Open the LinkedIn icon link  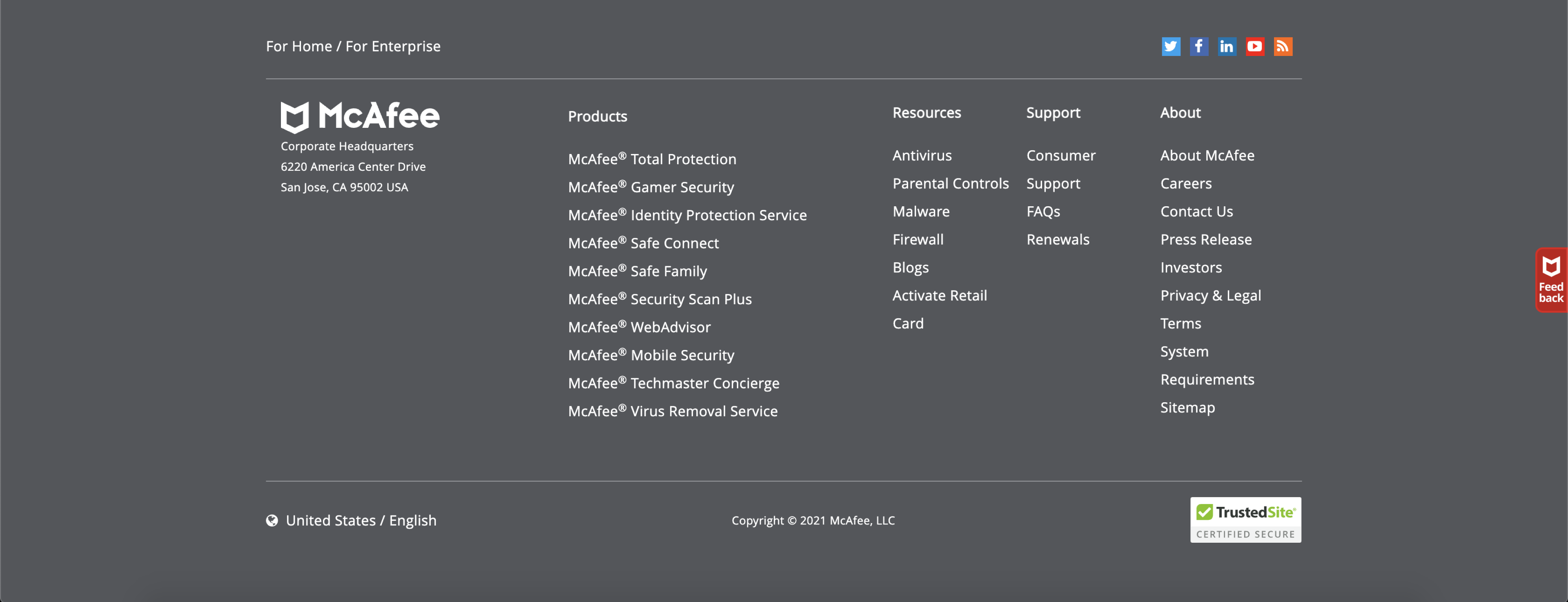tap(1227, 46)
